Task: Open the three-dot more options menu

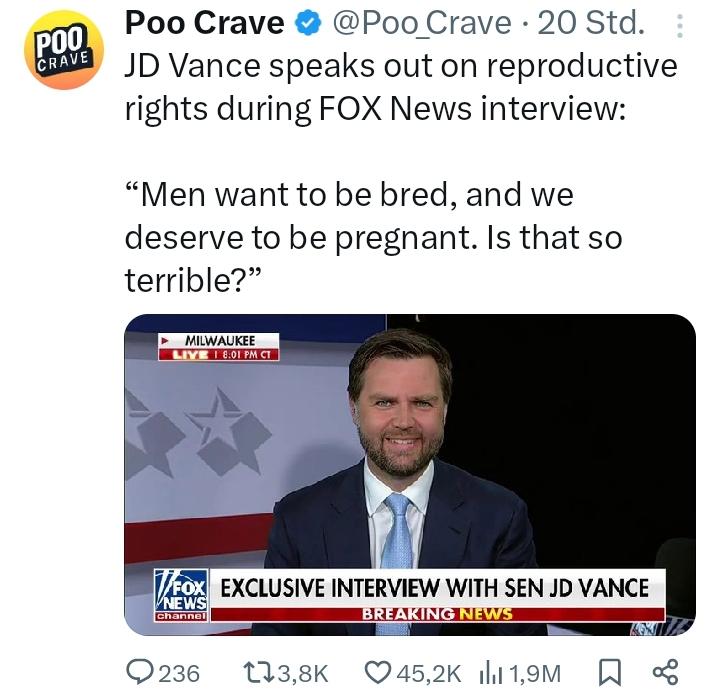Action: tap(680, 26)
